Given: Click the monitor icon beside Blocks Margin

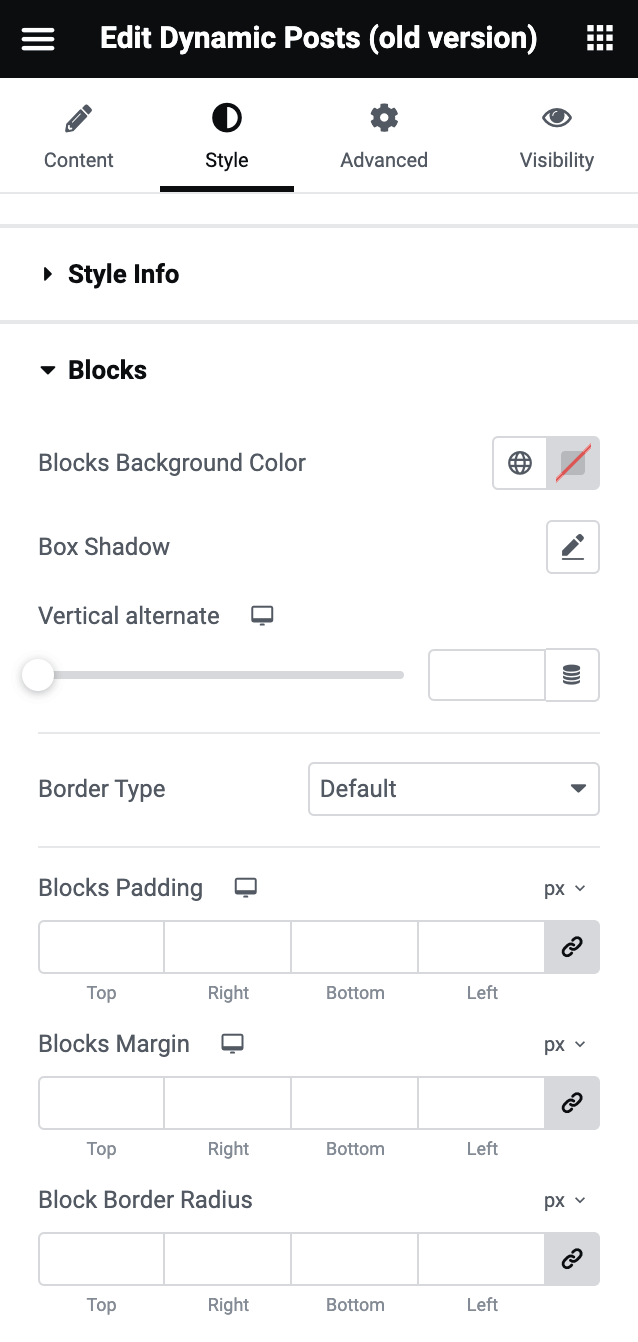Looking at the screenshot, I should 232,1043.
